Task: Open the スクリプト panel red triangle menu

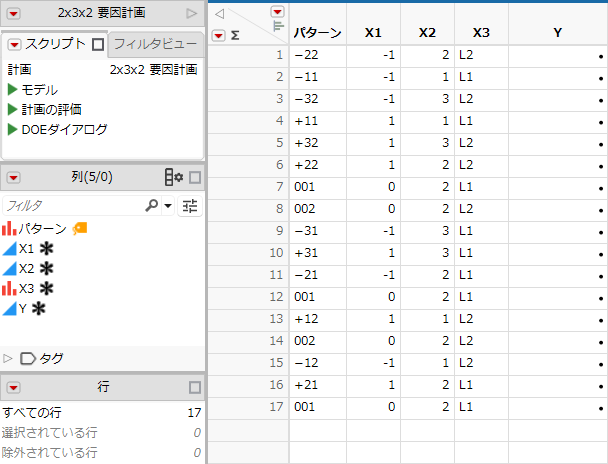Action: (x=14, y=45)
